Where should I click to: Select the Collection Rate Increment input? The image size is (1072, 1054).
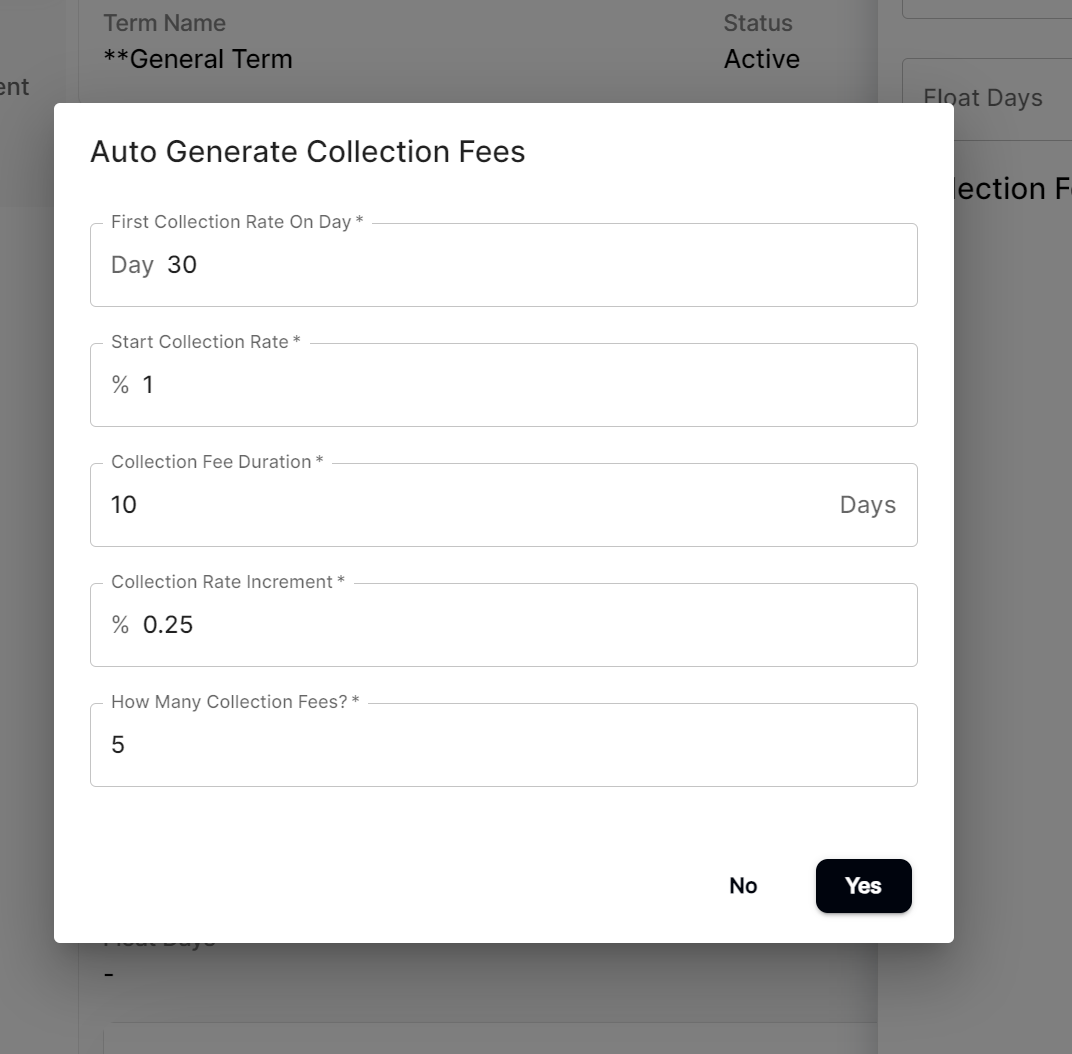point(504,624)
